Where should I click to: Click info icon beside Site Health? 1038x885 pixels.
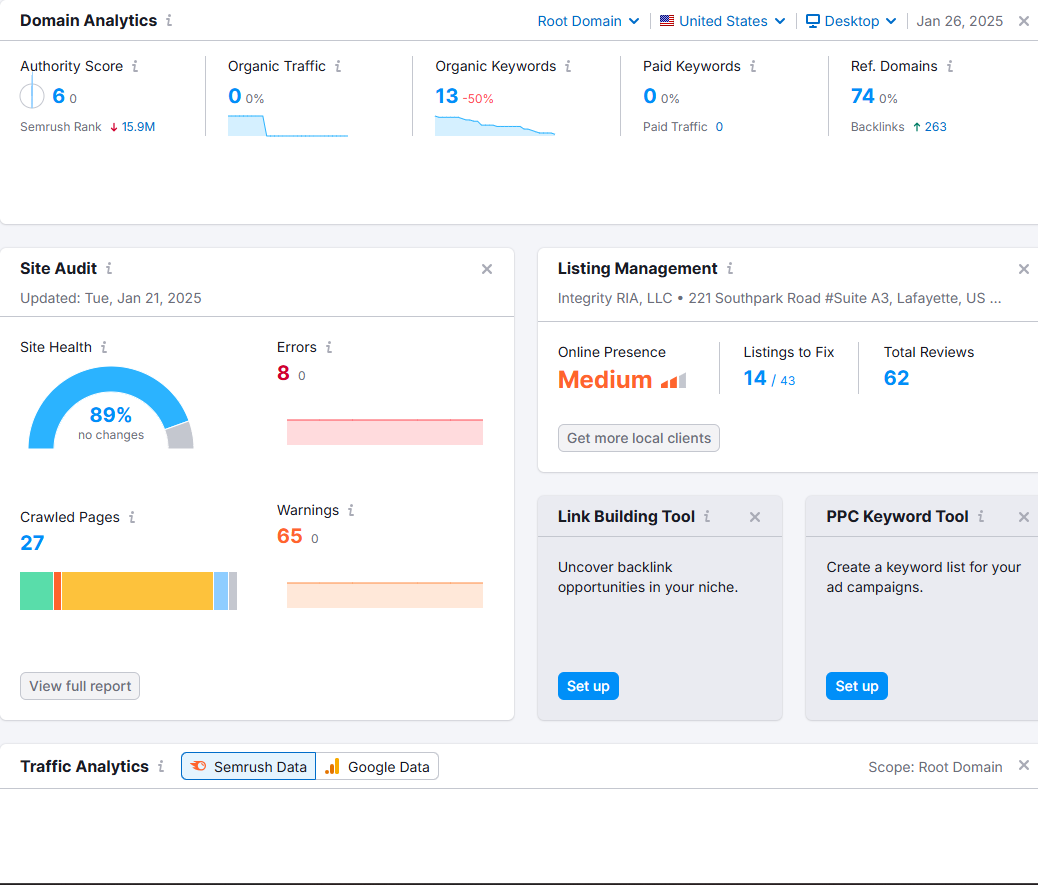(x=104, y=348)
